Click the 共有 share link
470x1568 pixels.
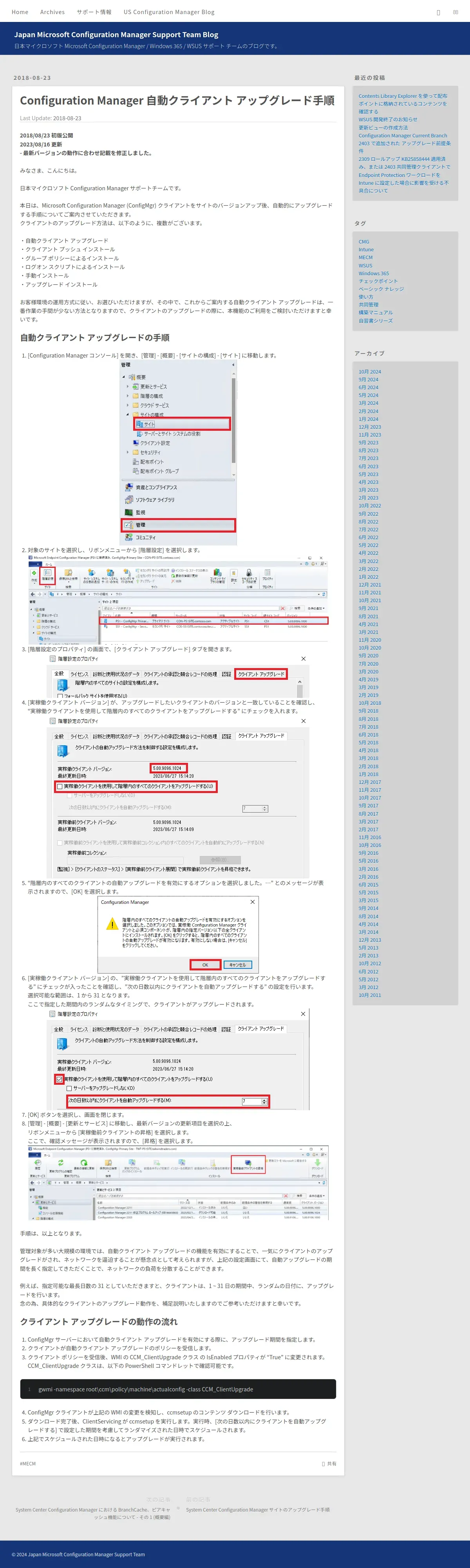tap(329, 1464)
